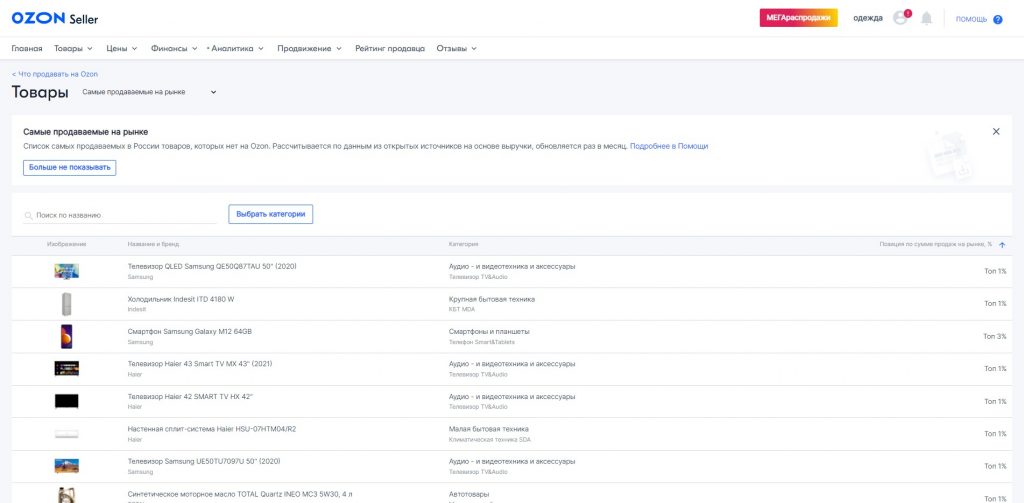This screenshot has width=1024, height=503.
Task: Click the Indesit refrigerator product image
Action: [x=66, y=304]
